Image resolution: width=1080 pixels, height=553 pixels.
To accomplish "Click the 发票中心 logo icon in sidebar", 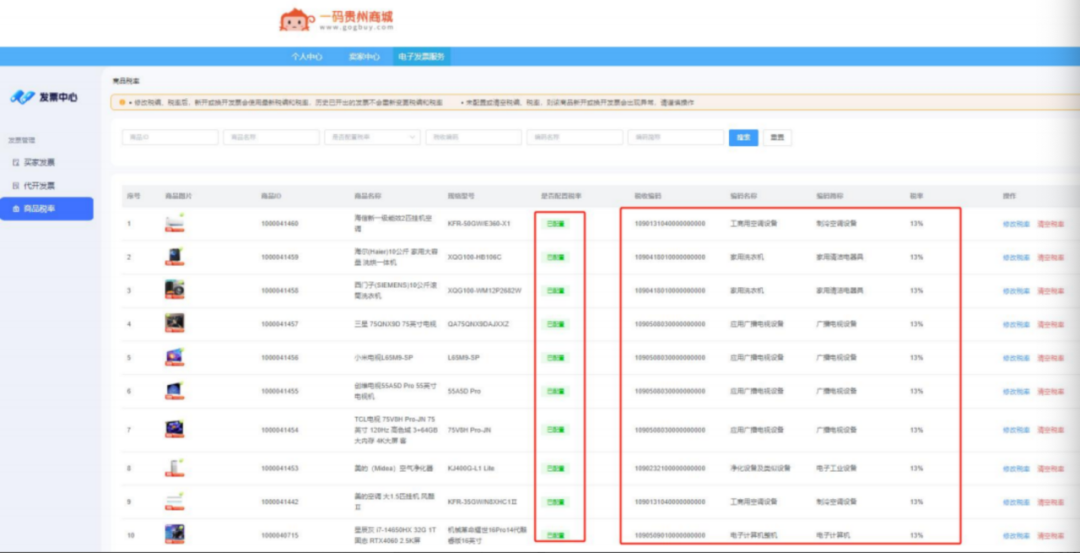I will coord(22,97).
